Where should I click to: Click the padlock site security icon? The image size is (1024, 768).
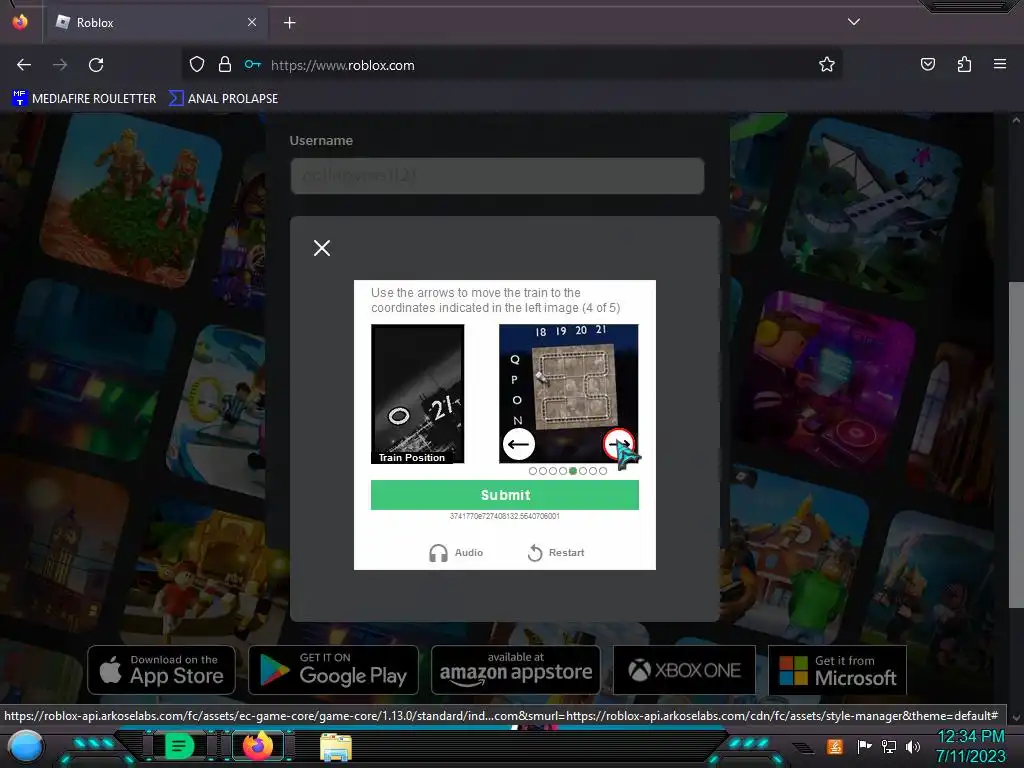[x=225, y=64]
